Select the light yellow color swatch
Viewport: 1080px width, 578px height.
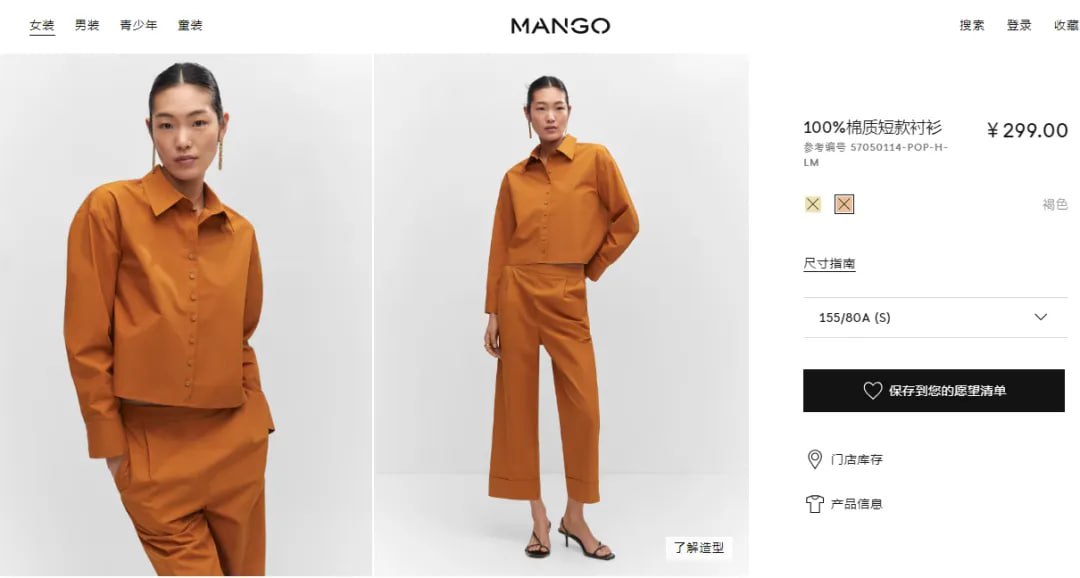click(813, 204)
